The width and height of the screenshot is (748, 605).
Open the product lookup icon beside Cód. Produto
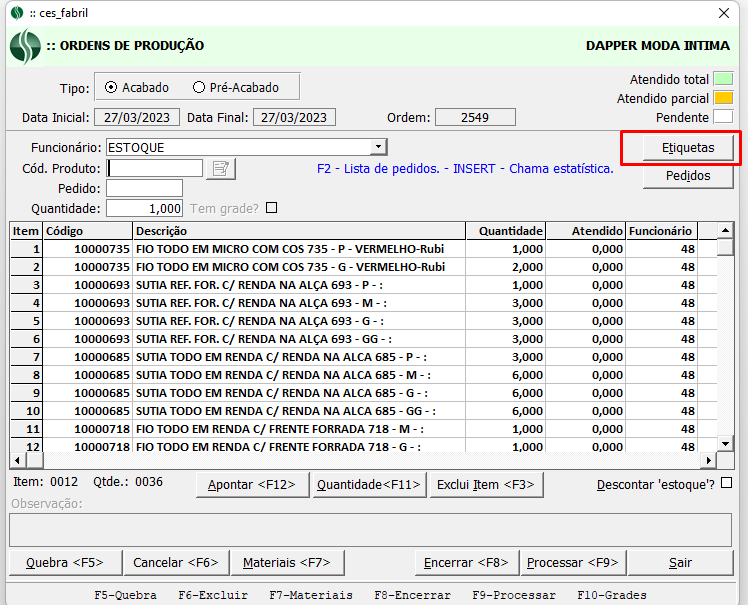point(221,169)
